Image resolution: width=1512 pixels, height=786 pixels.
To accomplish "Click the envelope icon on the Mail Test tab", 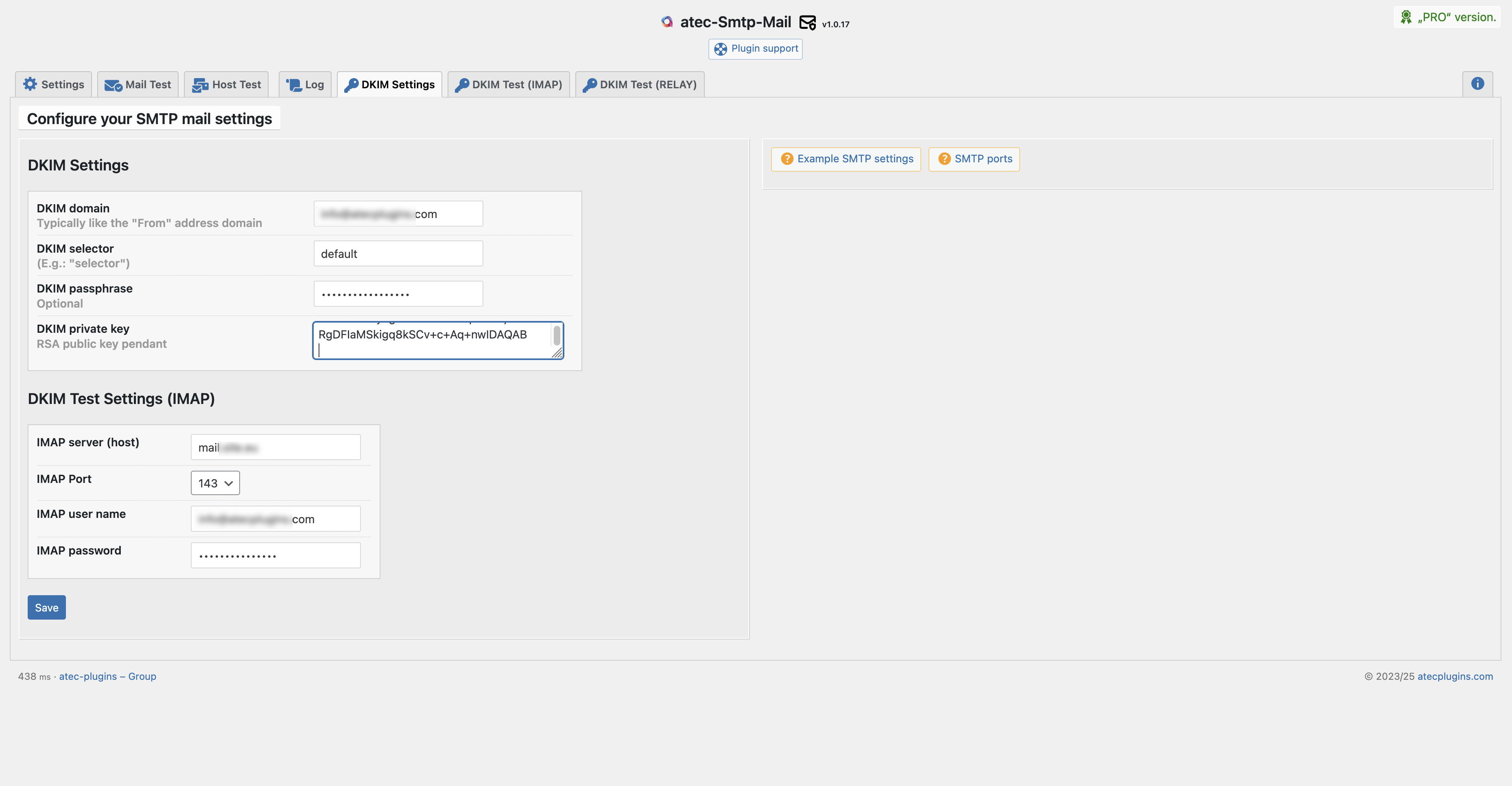I will 113,86.
